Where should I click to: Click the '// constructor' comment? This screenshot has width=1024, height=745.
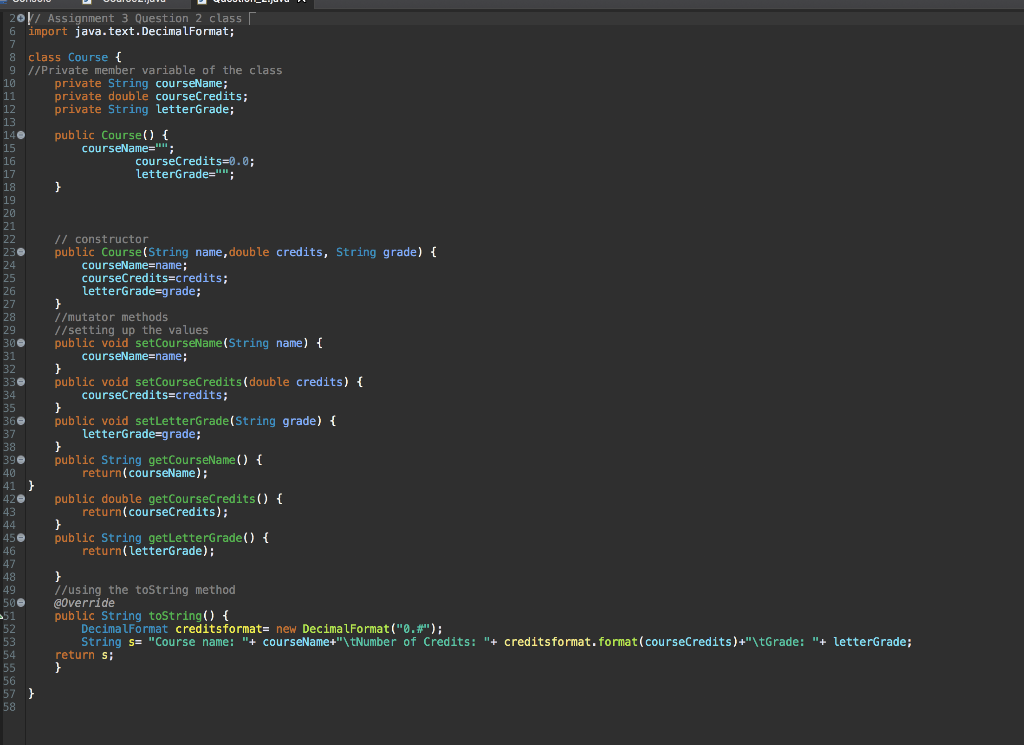pos(101,239)
